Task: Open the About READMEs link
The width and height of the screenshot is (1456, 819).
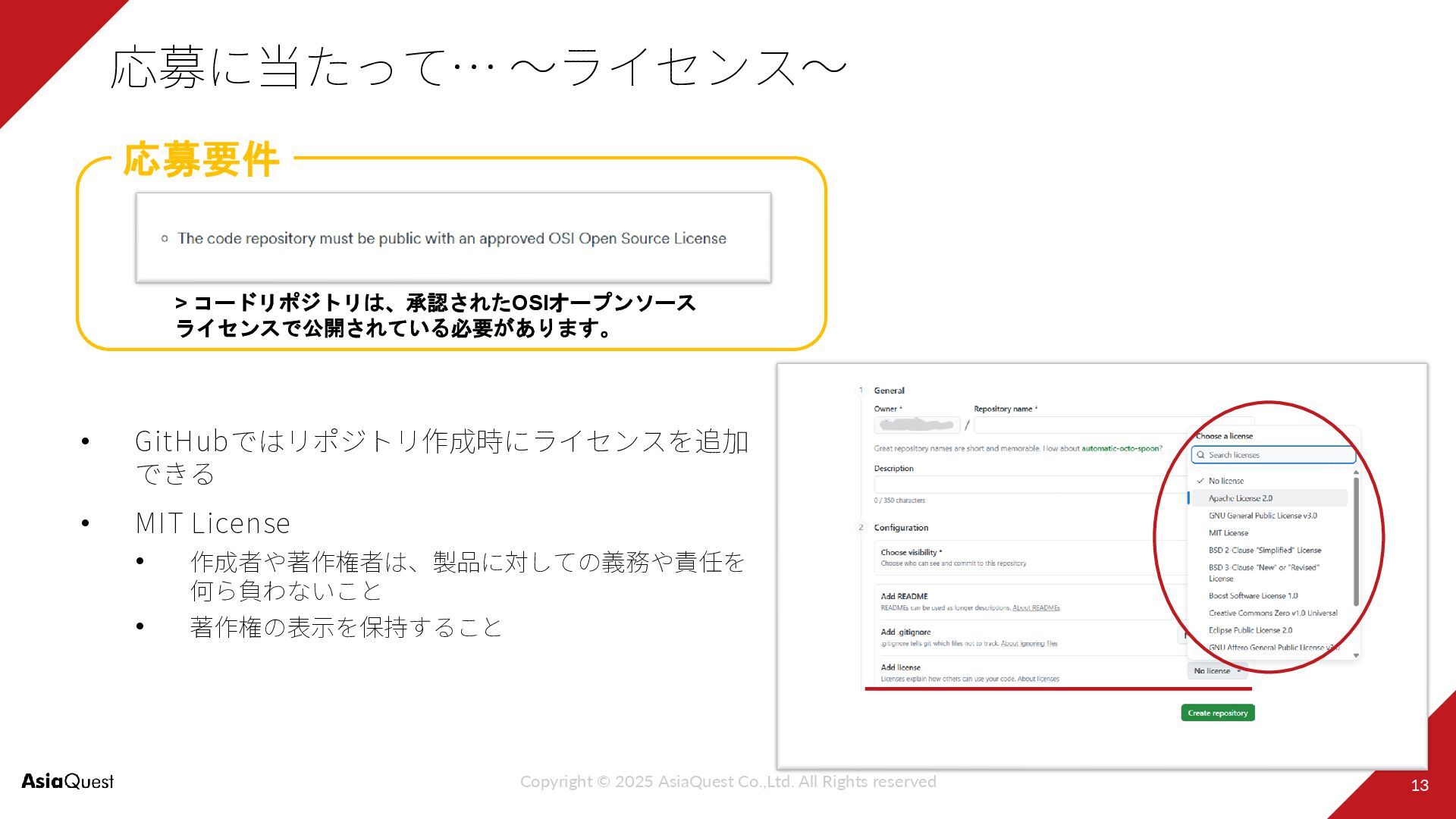Action: (1036, 608)
